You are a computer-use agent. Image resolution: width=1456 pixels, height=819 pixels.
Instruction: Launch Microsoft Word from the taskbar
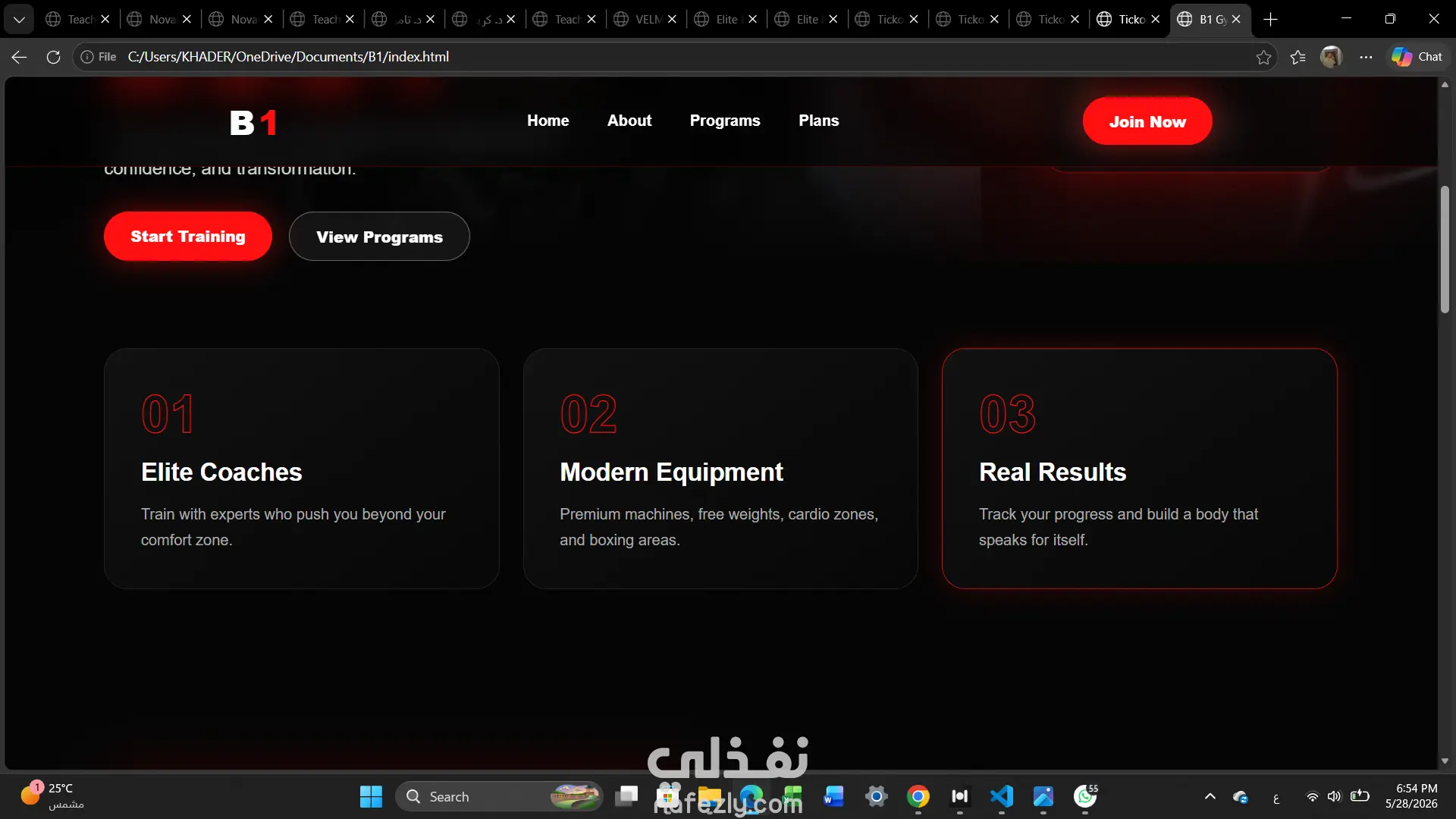833,796
